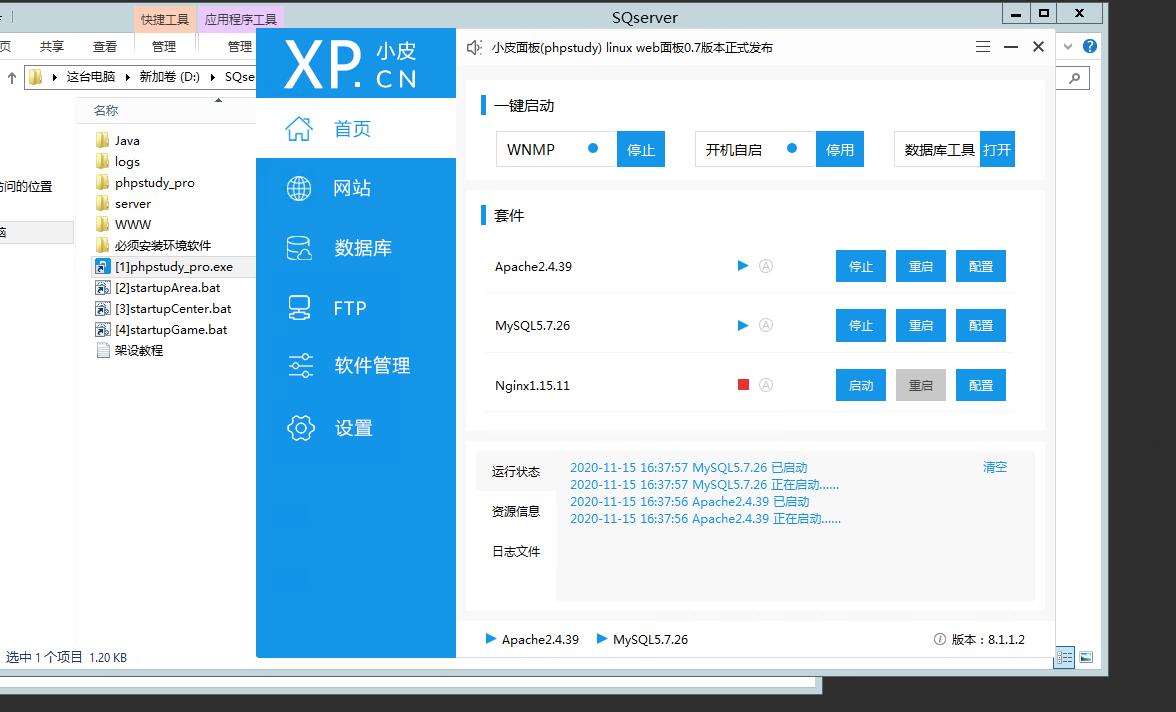Screen dimensions: 1176x712
Task: Toggle MySQL5.7.26 auto-start circle icon
Action: [766, 325]
